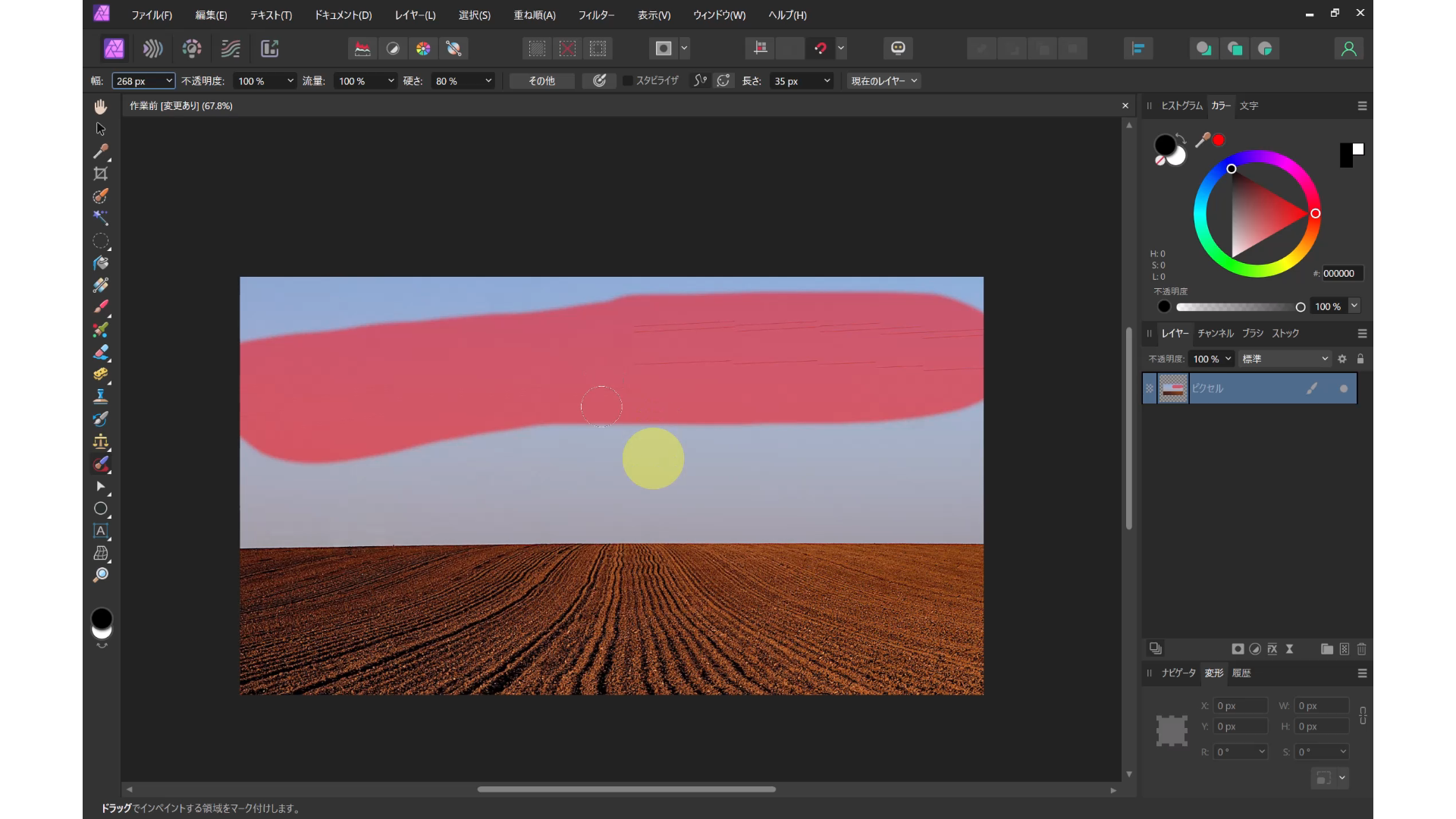Switch to Liquify Persona icon

(152, 49)
